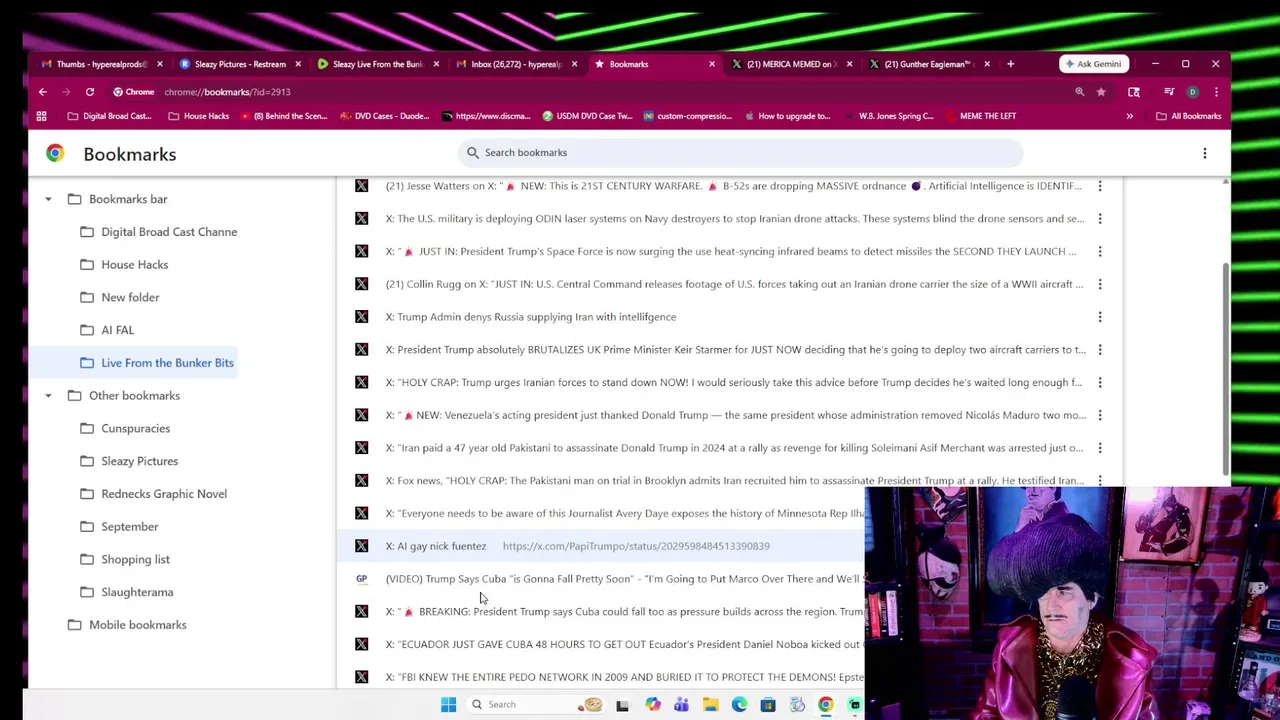Select the Rednecks Graphic Novel folder
Screen dimensions: 1280x720
[x=154, y=494]
